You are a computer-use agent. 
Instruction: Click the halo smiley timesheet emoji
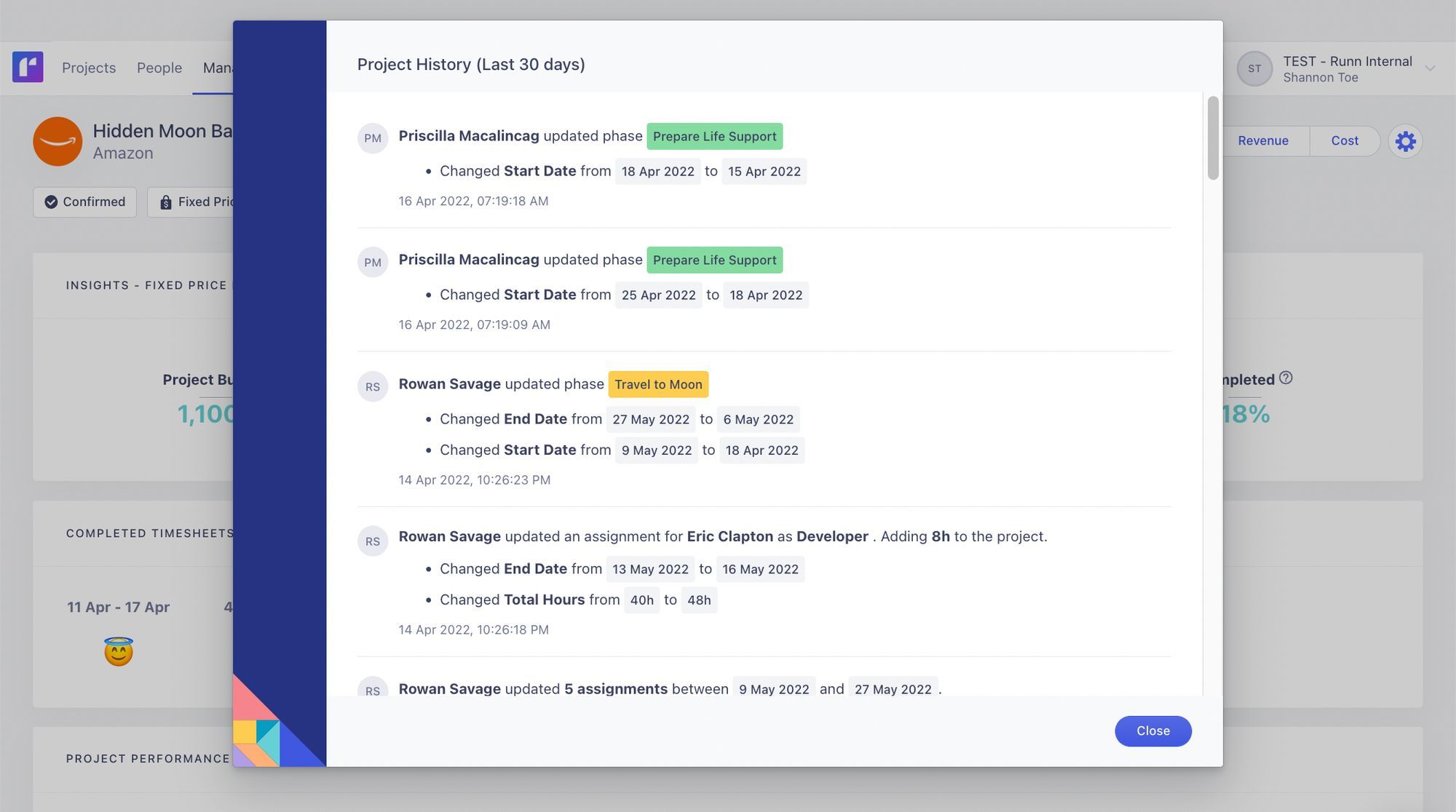pyautogui.click(x=119, y=651)
